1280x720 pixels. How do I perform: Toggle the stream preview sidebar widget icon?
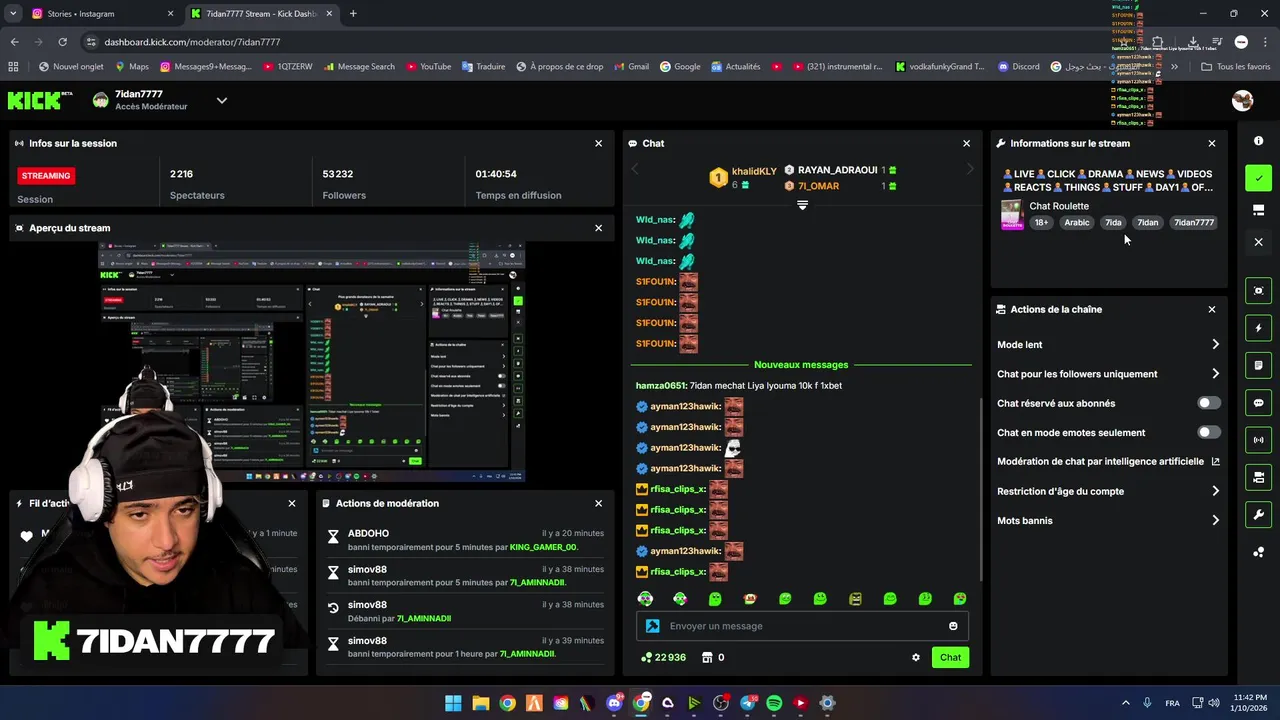coord(1258,291)
